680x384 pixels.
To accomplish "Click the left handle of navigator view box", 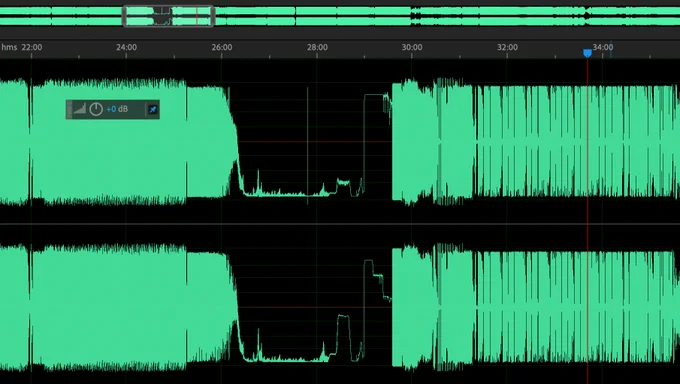I will click(x=124, y=16).
